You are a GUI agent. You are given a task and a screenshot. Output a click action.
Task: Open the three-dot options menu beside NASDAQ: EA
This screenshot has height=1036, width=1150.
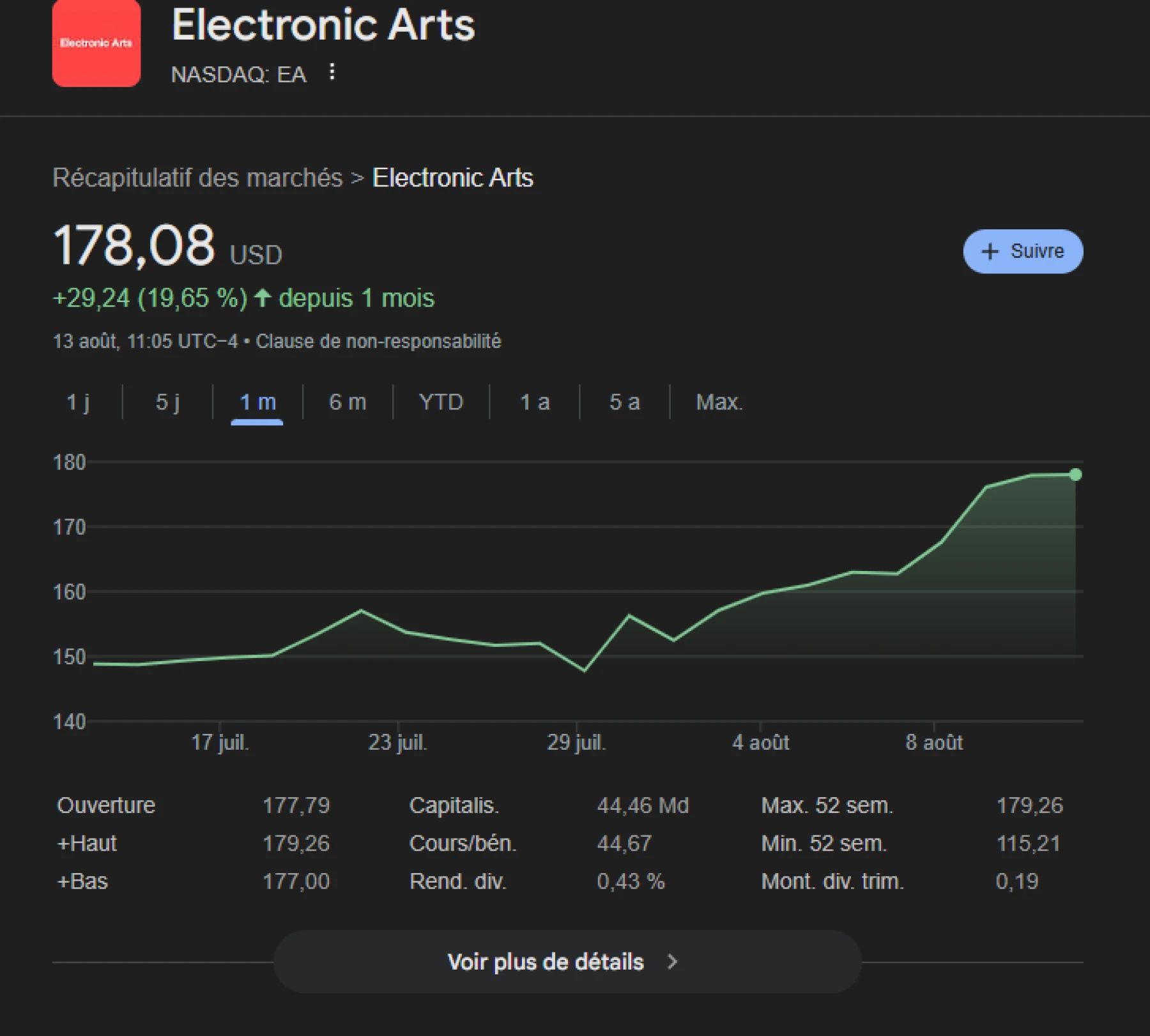[x=332, y=73]
